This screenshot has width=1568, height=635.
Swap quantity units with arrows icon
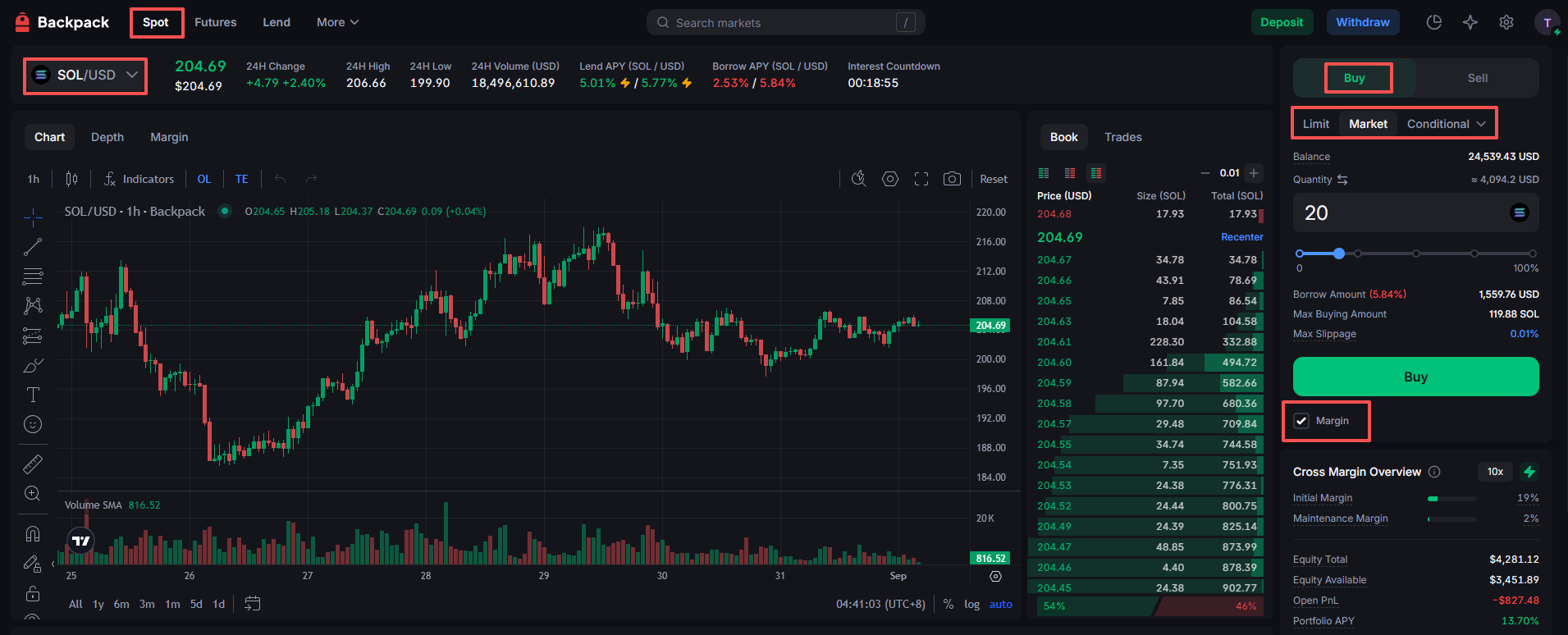click(x=1342, y=180)
